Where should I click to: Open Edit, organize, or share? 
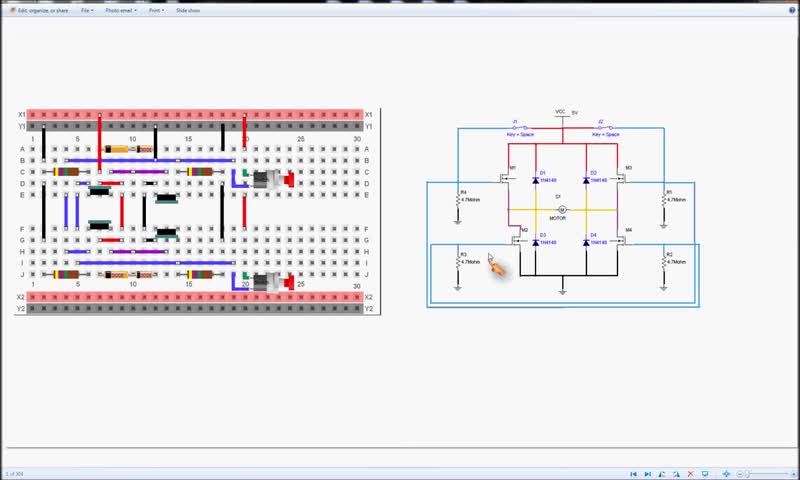(39, 10)
